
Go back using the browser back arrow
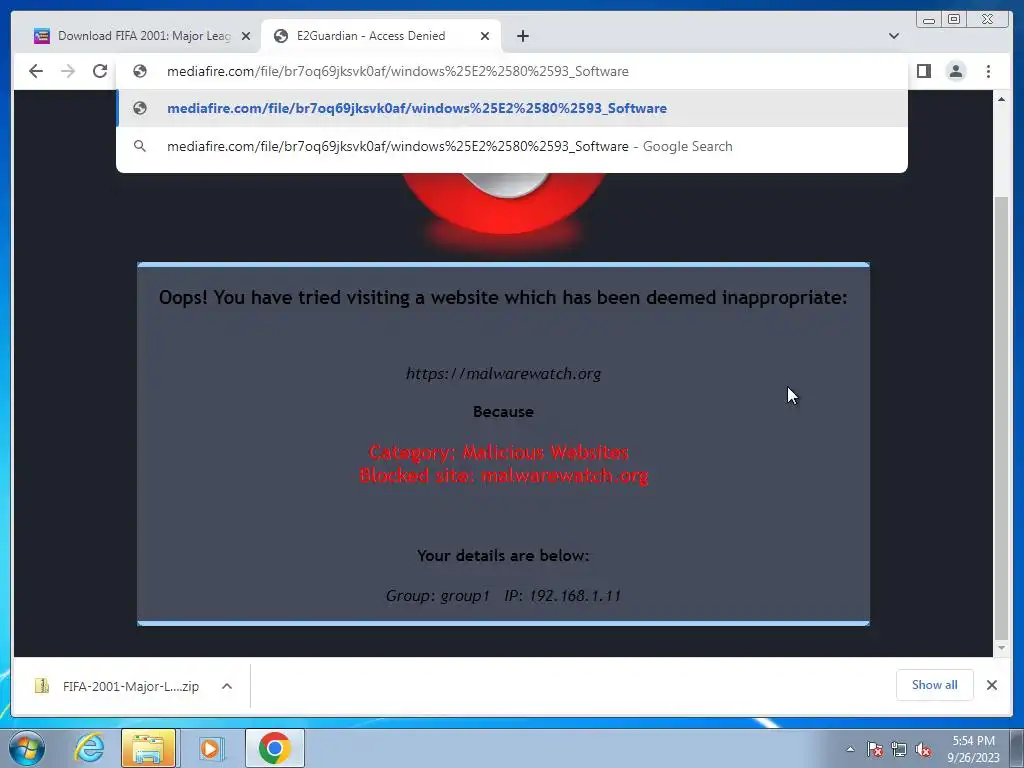point(36,71)
